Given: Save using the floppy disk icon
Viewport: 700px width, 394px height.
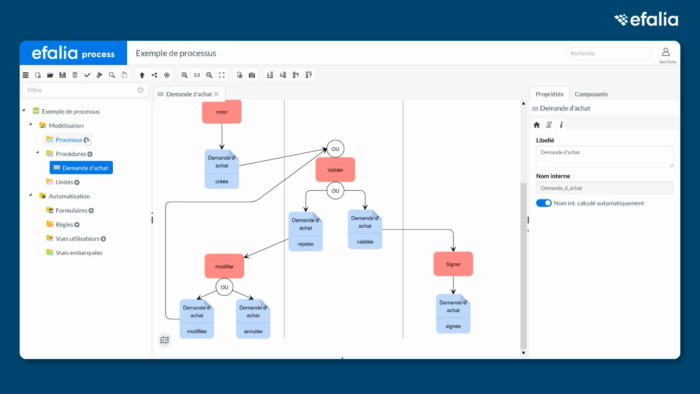Looking at the screenshot, I should point(62,75).
